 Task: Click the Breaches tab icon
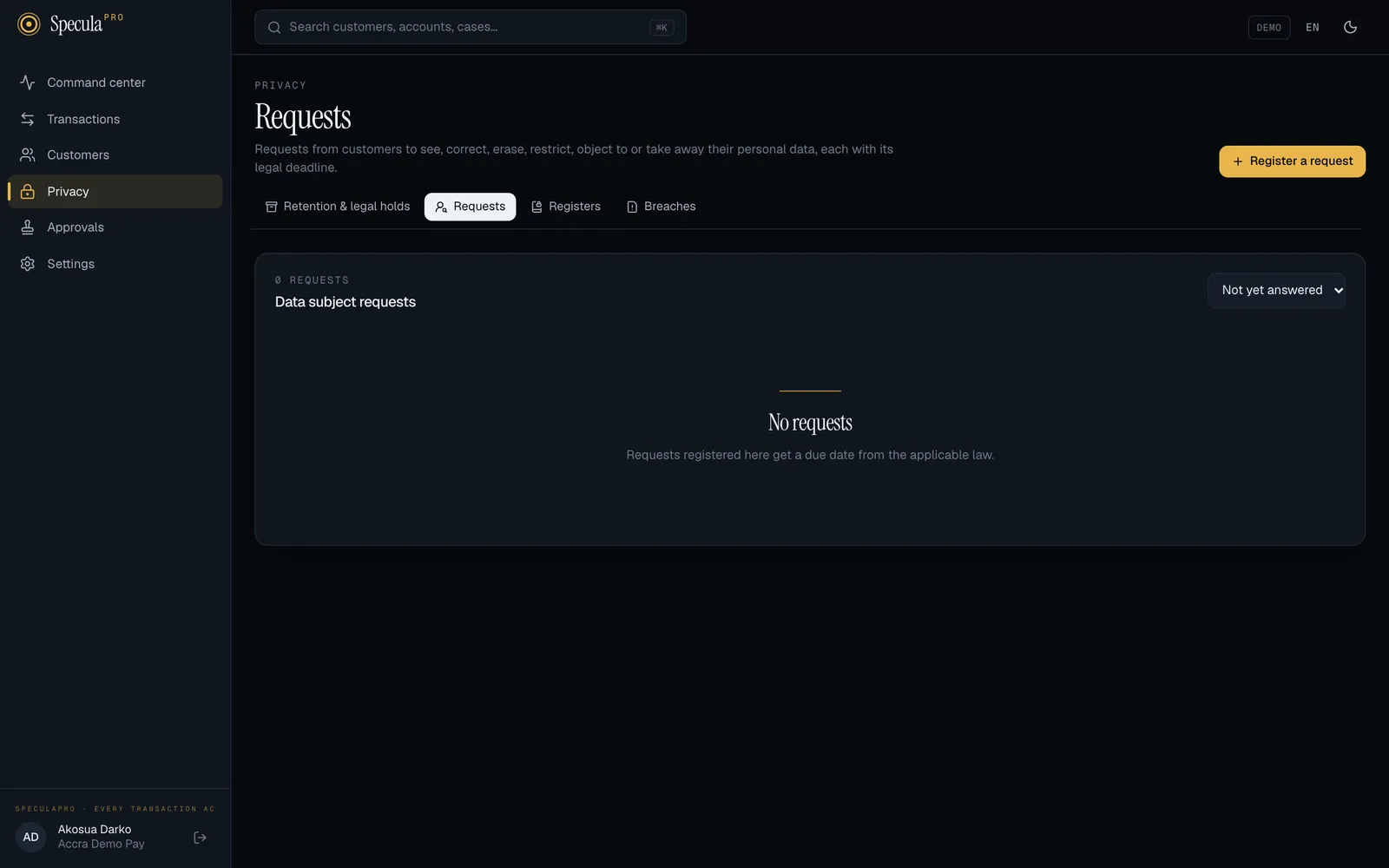pyautogui.click(x=632, y=207)
